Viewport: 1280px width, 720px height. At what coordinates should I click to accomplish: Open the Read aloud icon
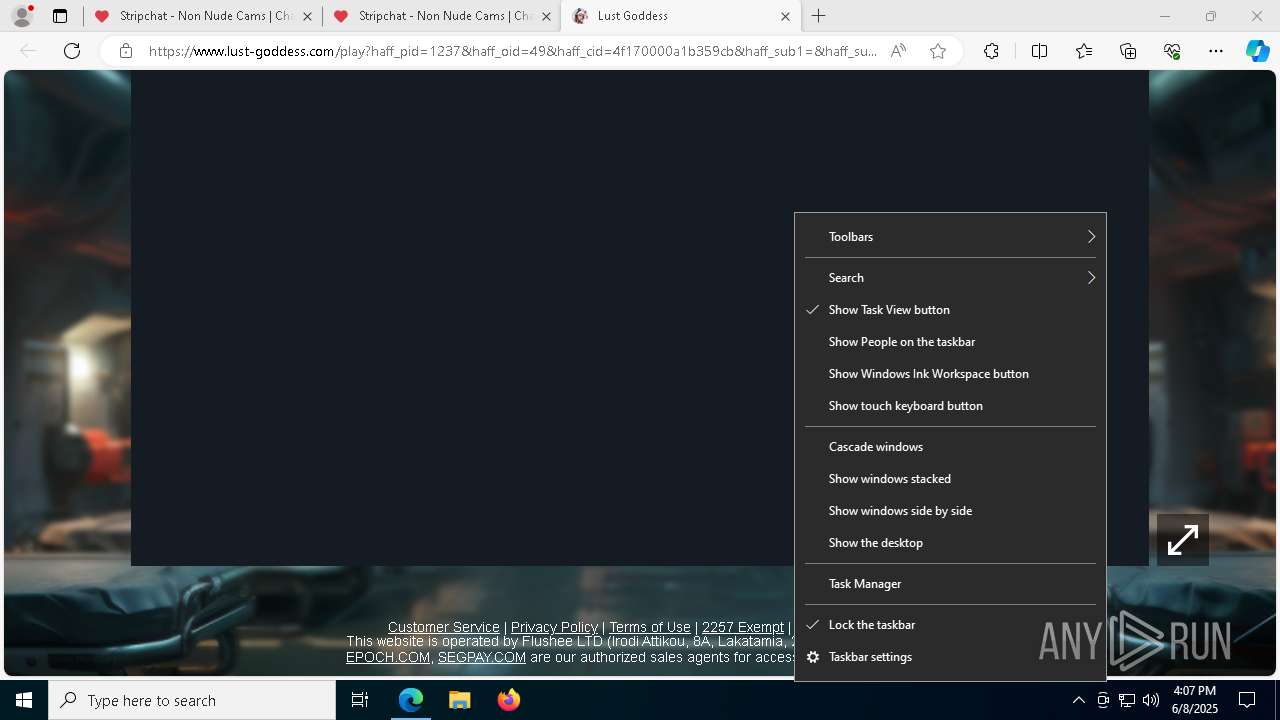tap(898, 51)
